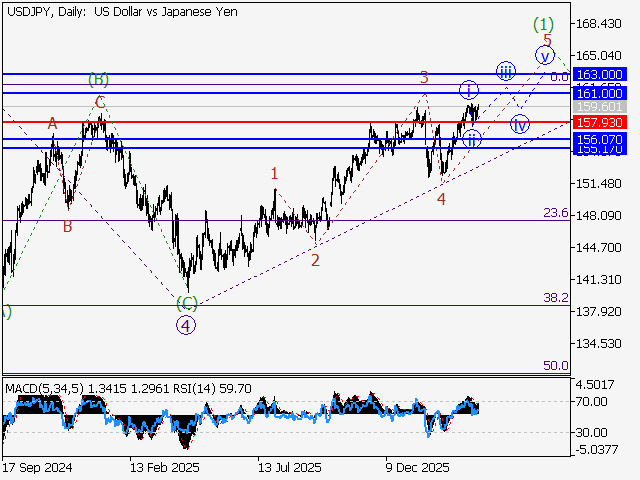This screenshot has width=640, height=480.
Task: Select the circled wave iv marker
Action: tap(520, 124)
